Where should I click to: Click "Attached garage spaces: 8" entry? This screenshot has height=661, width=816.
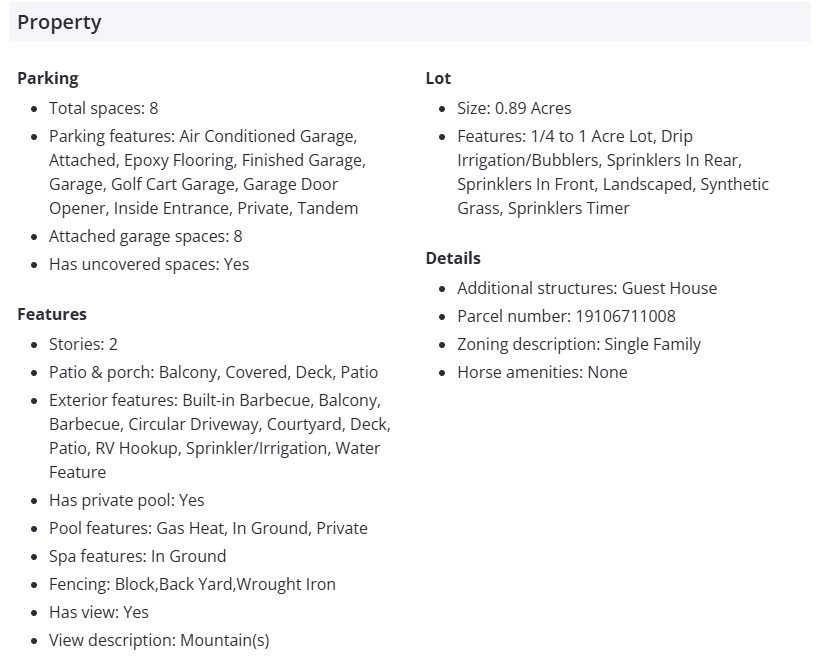coord(146,236)
